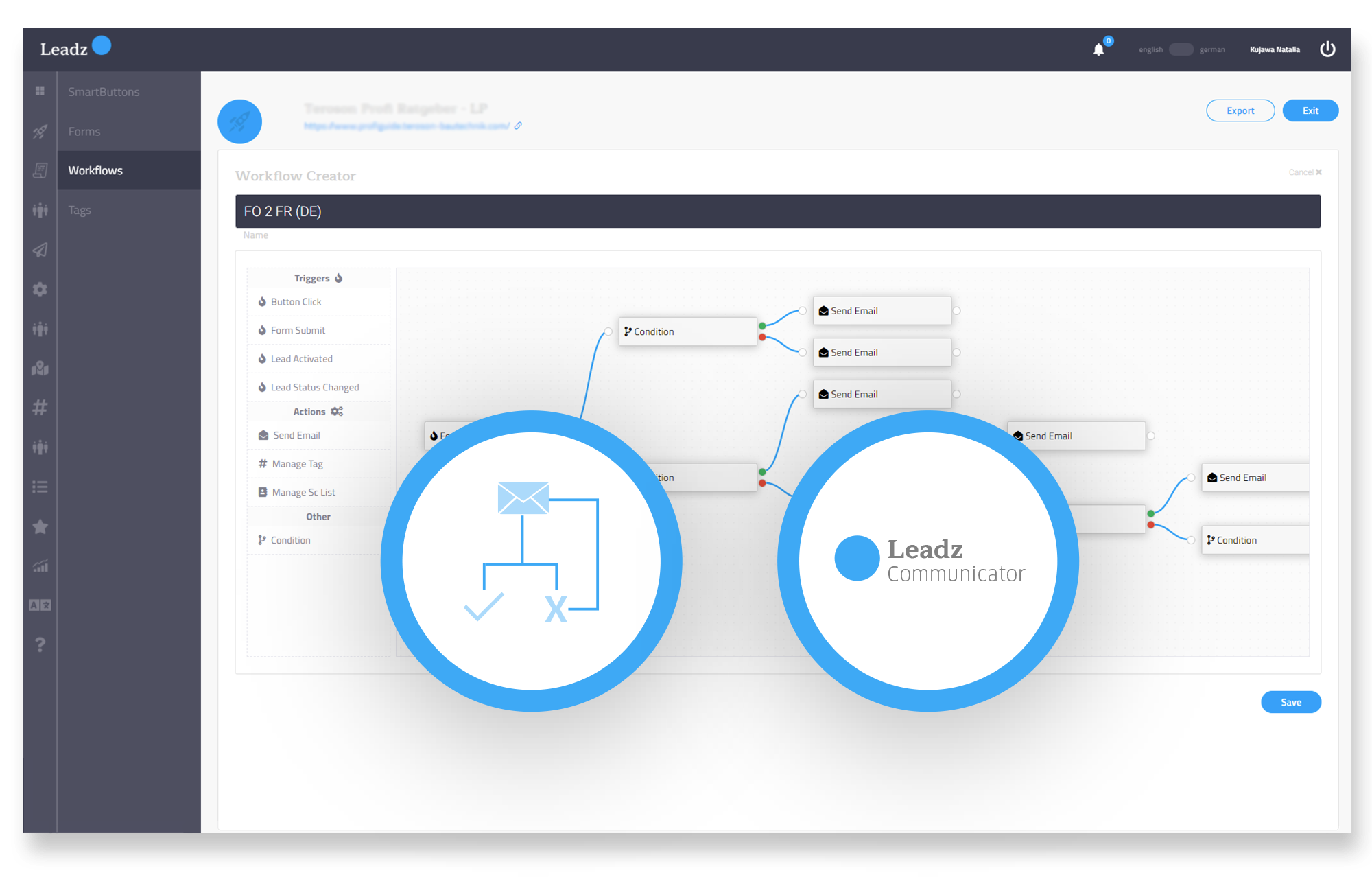Click the link icon beside the page URL

coord(518,126)
